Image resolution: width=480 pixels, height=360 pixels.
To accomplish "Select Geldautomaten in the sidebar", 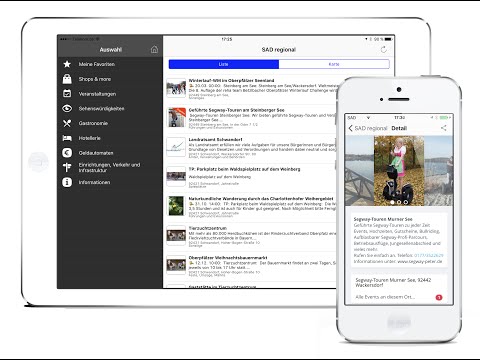I will coord(96,153).
